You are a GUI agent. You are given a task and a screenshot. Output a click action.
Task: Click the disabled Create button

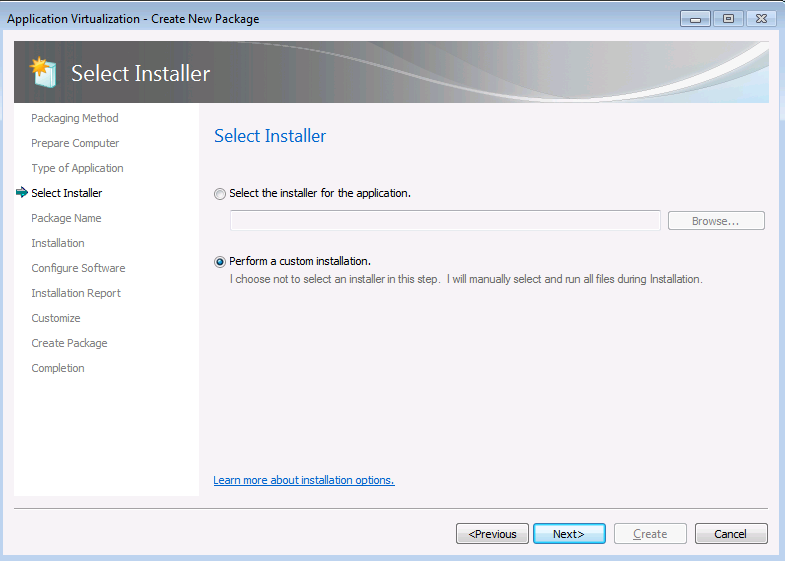(x=650, y=533)
